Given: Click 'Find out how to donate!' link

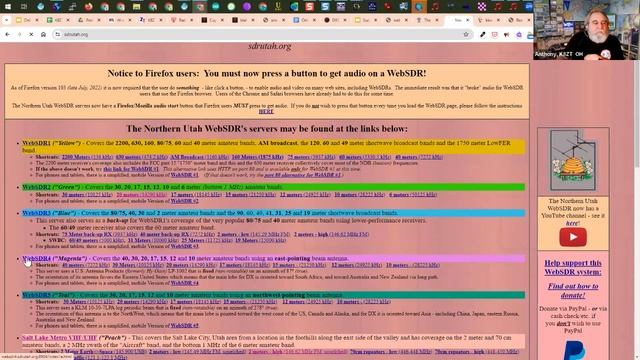Looking at the screenshot, I should pos(573,291).
